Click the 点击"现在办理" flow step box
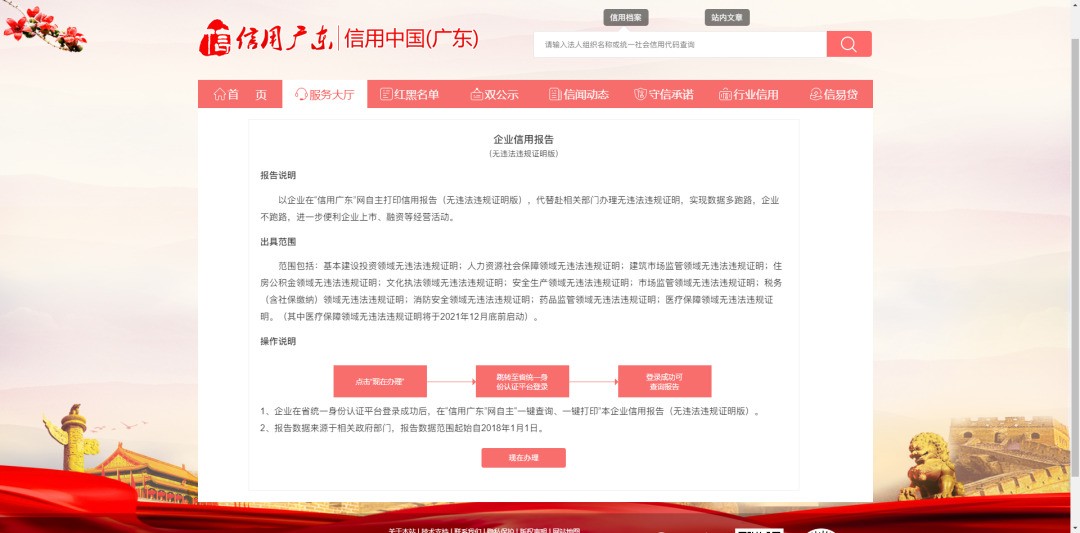 pos(380,381)
